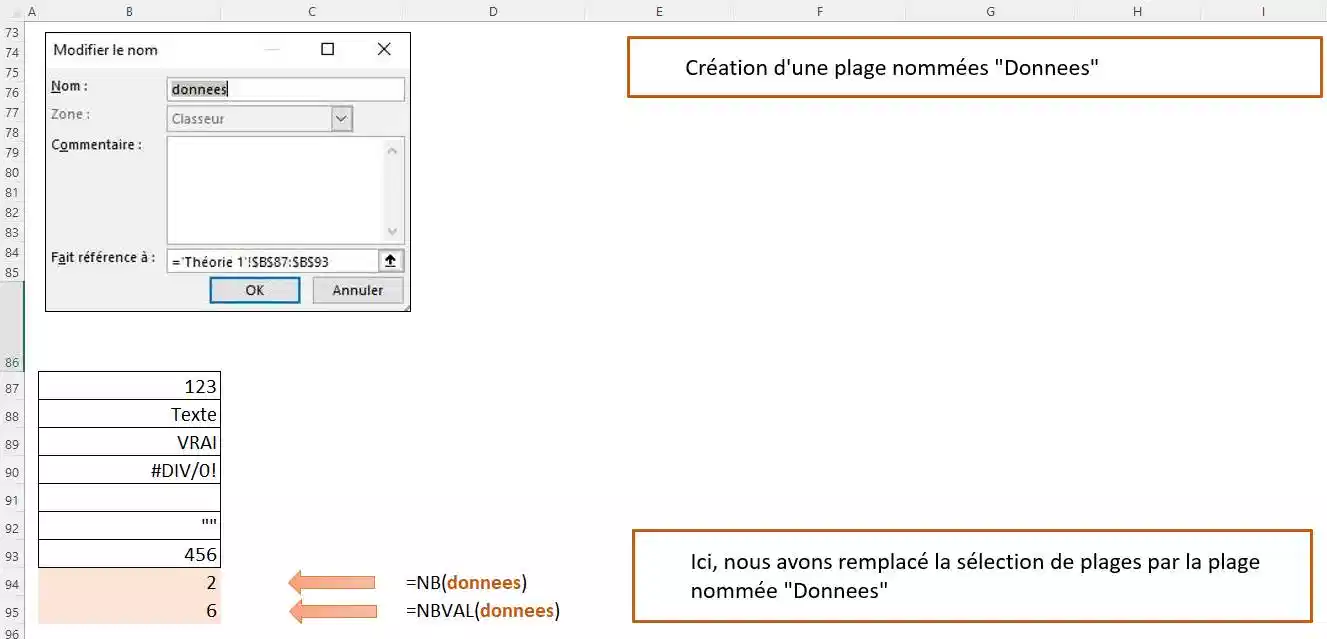The height and width of the screenshot is (639, 1327).
Task: Select cell containing 456
Action: [129, 554]
